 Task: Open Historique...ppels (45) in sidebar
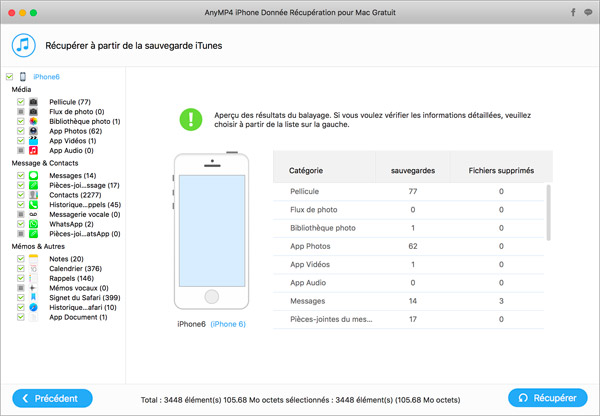tap(85, 205)
